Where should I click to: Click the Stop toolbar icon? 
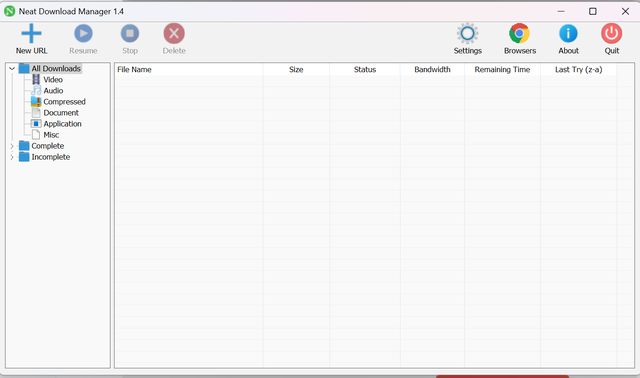(x=130, y=33)
